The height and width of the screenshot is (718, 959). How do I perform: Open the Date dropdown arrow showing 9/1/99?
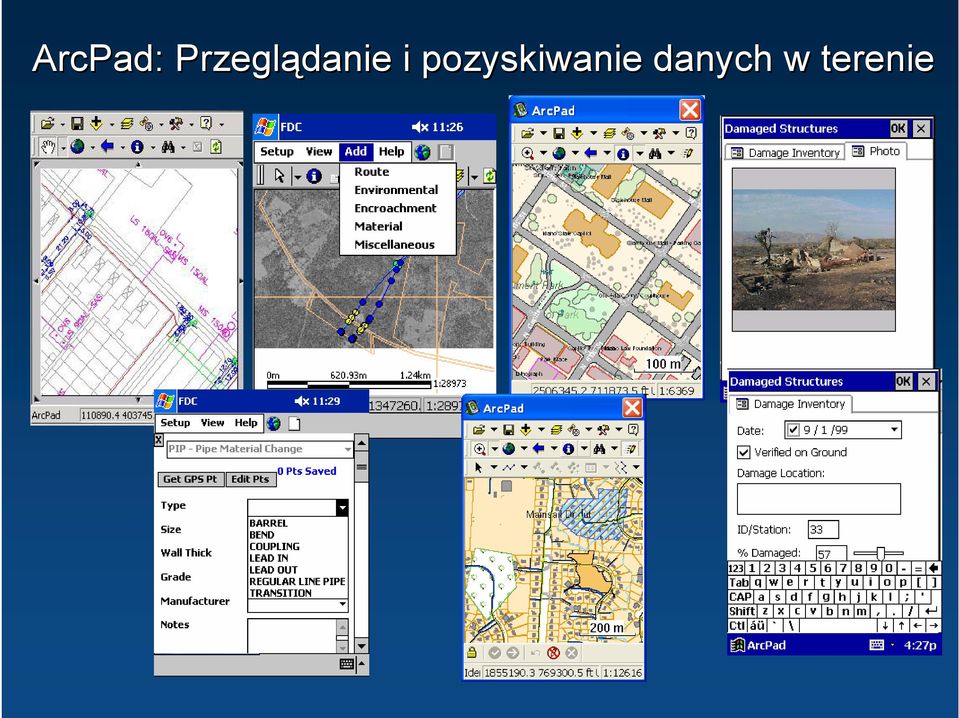(x=894, y=429)
